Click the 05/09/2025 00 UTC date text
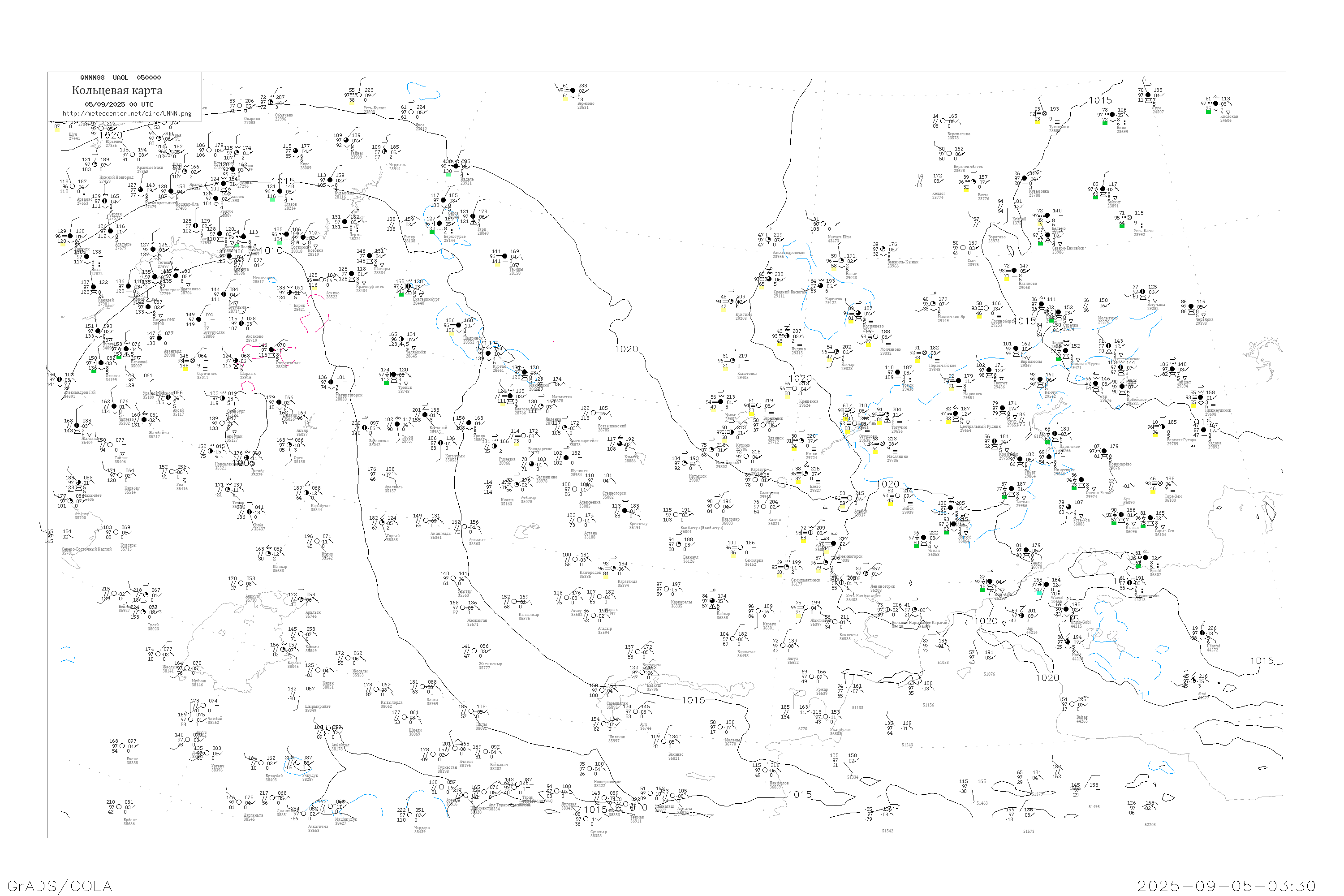This screenshot has width=1344, height=896. [x=119, y=104]
